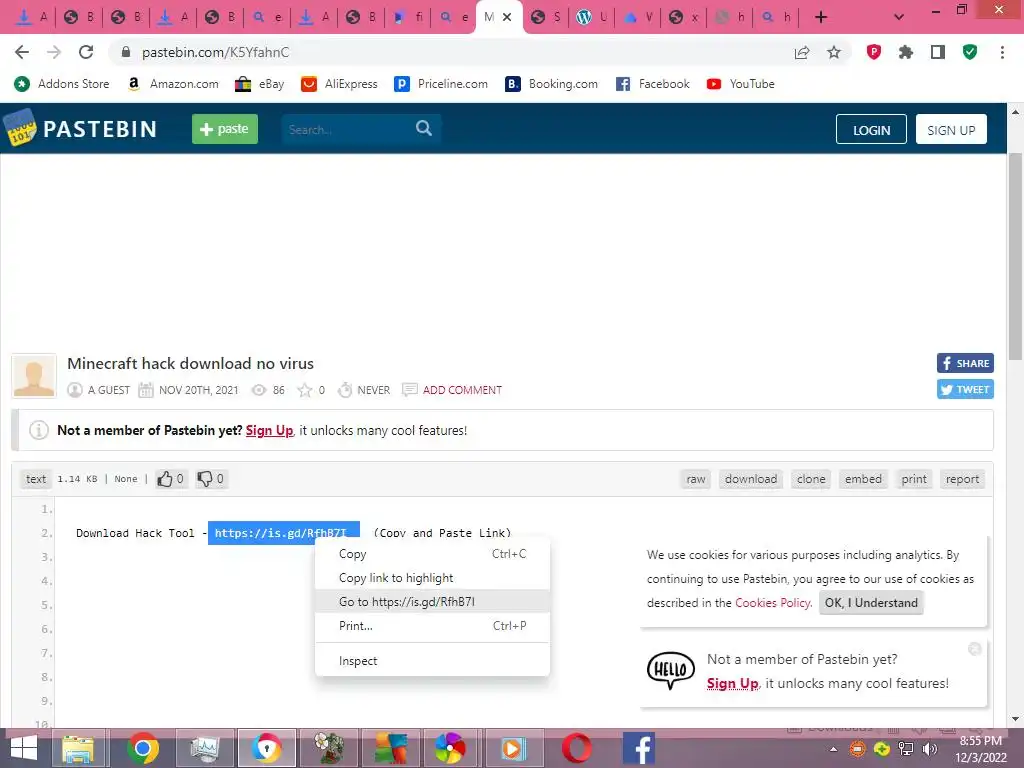Report this paste
This screenshot has width=1024, height=768.
pyautogui.click(x=963, y=479)
